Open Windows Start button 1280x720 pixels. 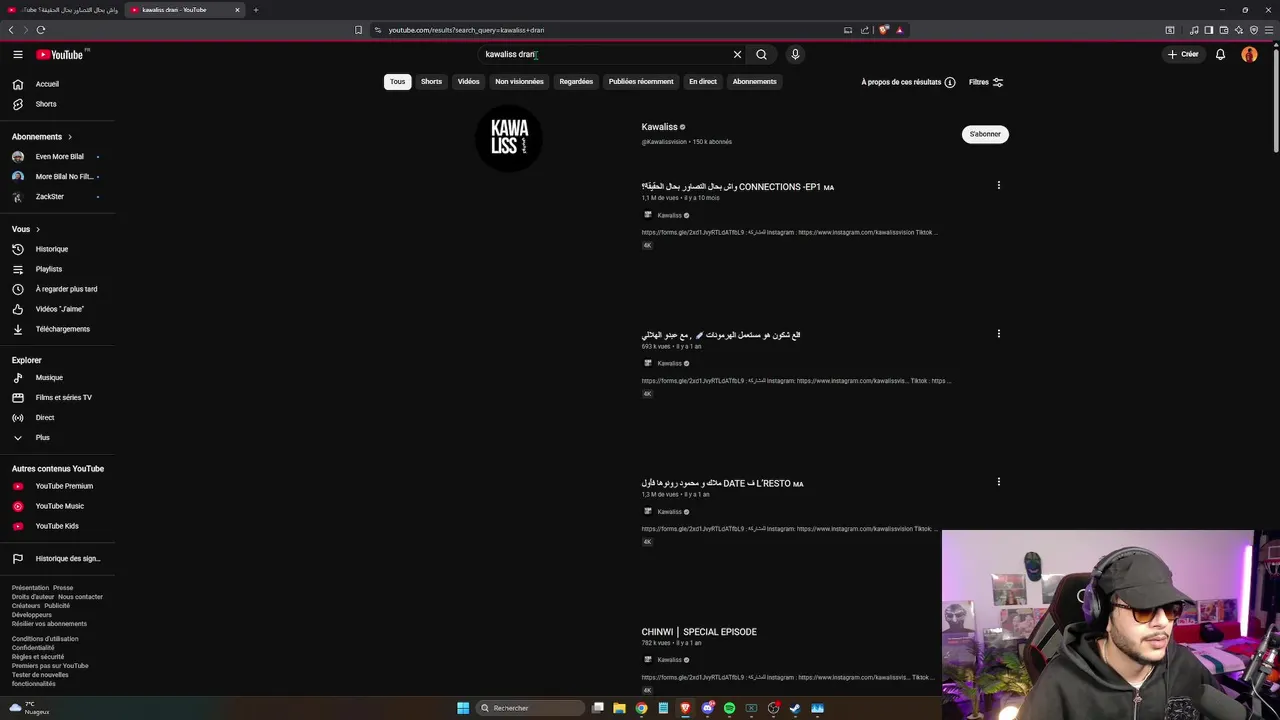(x=463, y=708)
